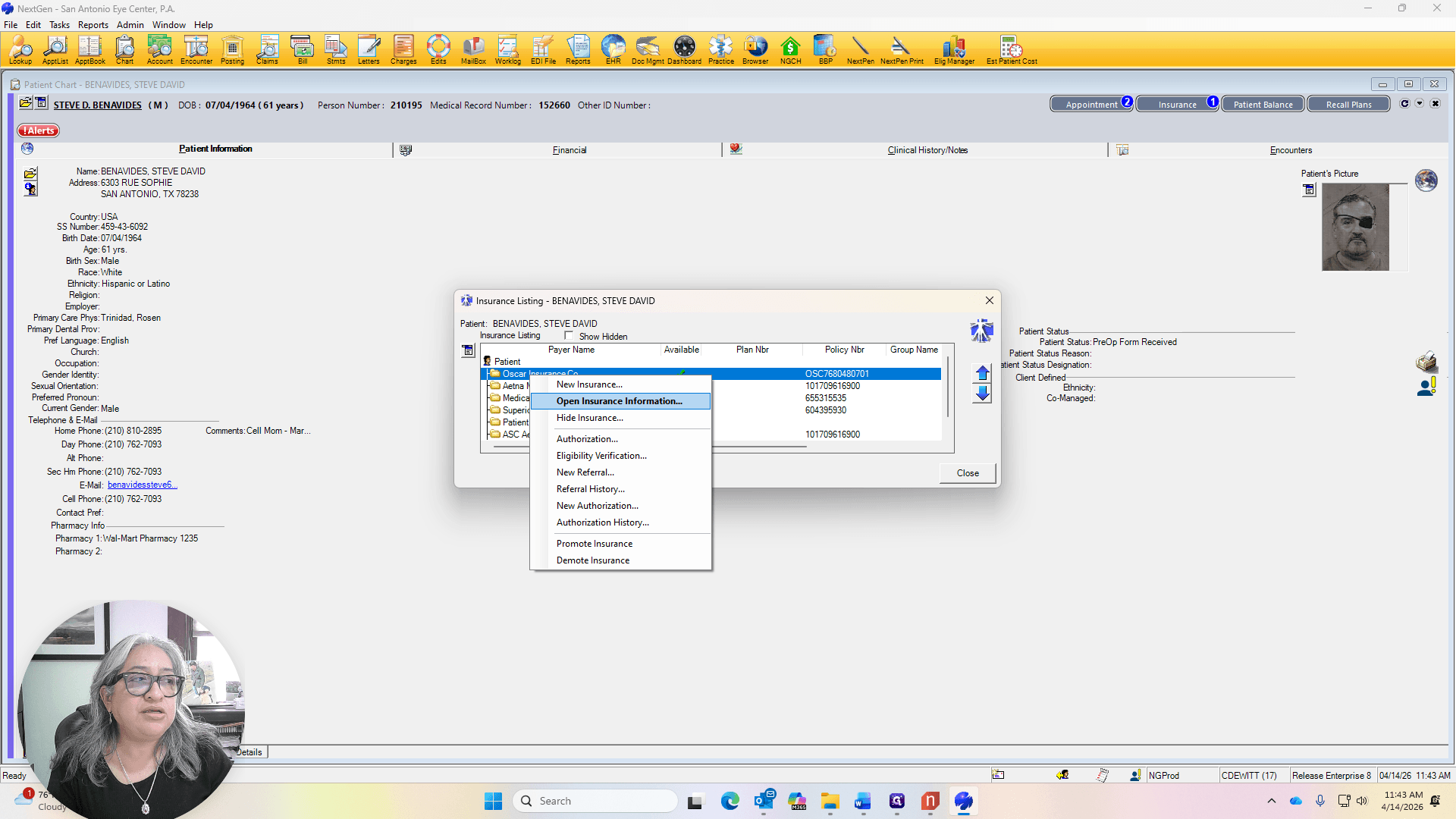Open the patient's email address link
1456x819 pixels.
pos(143,485)
